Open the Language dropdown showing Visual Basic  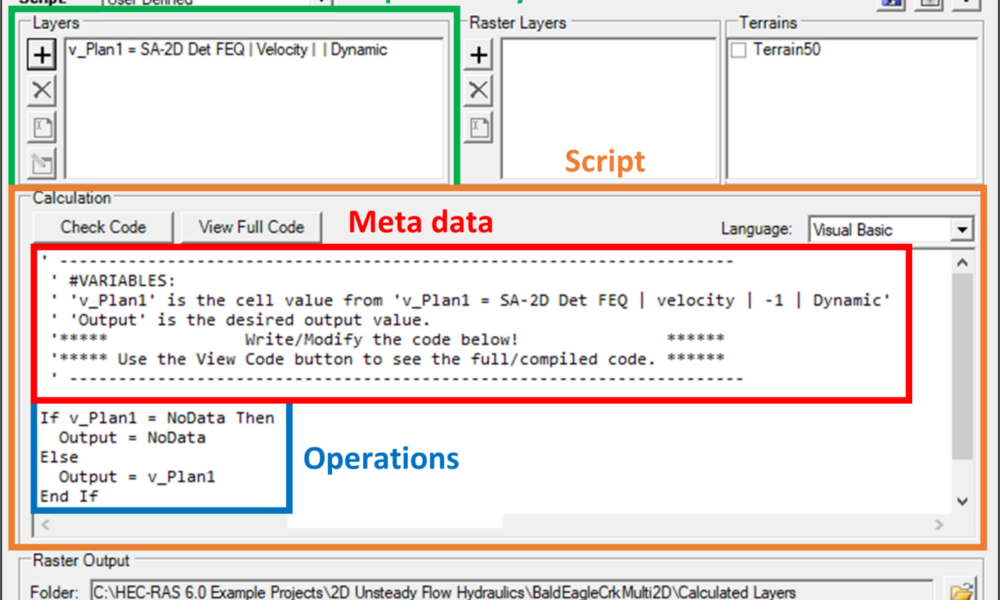pyautogui.click(x=962, y=229)
